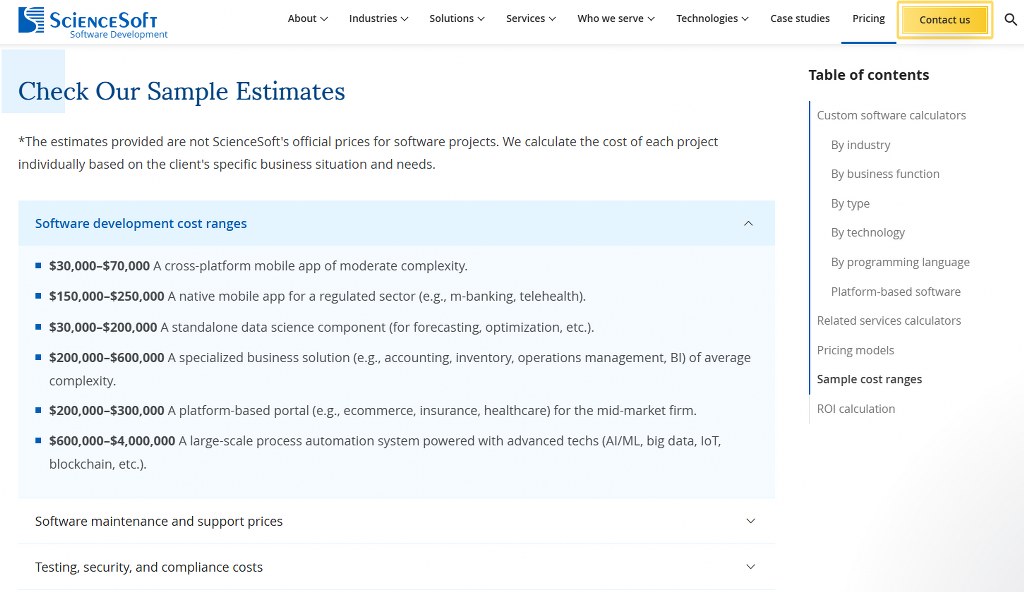Click the $600,000–$4,000,000 automation system estimate
Screen dimensions: 1024x592
point(385,452)
